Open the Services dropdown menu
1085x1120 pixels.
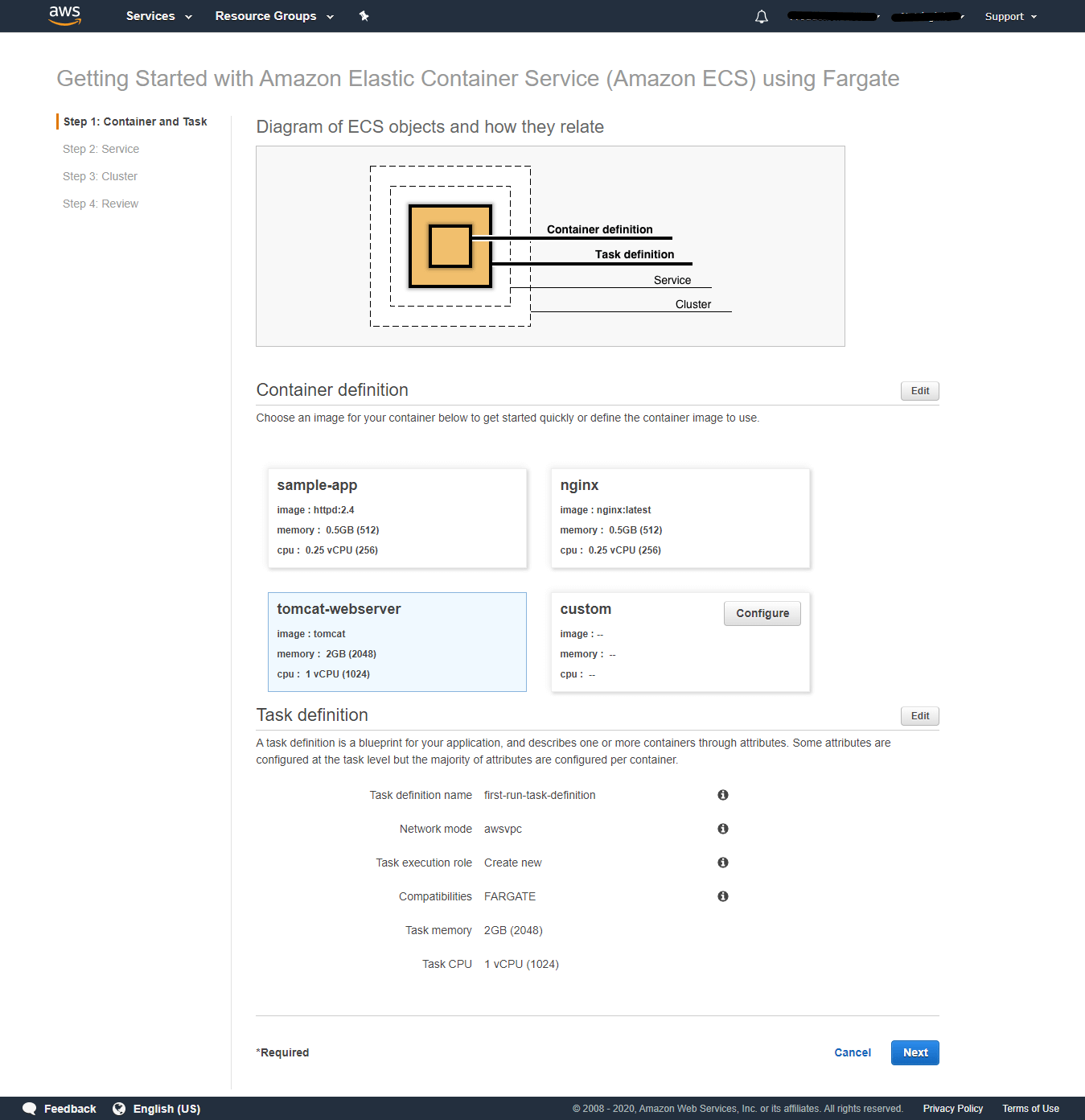(159, 16)
